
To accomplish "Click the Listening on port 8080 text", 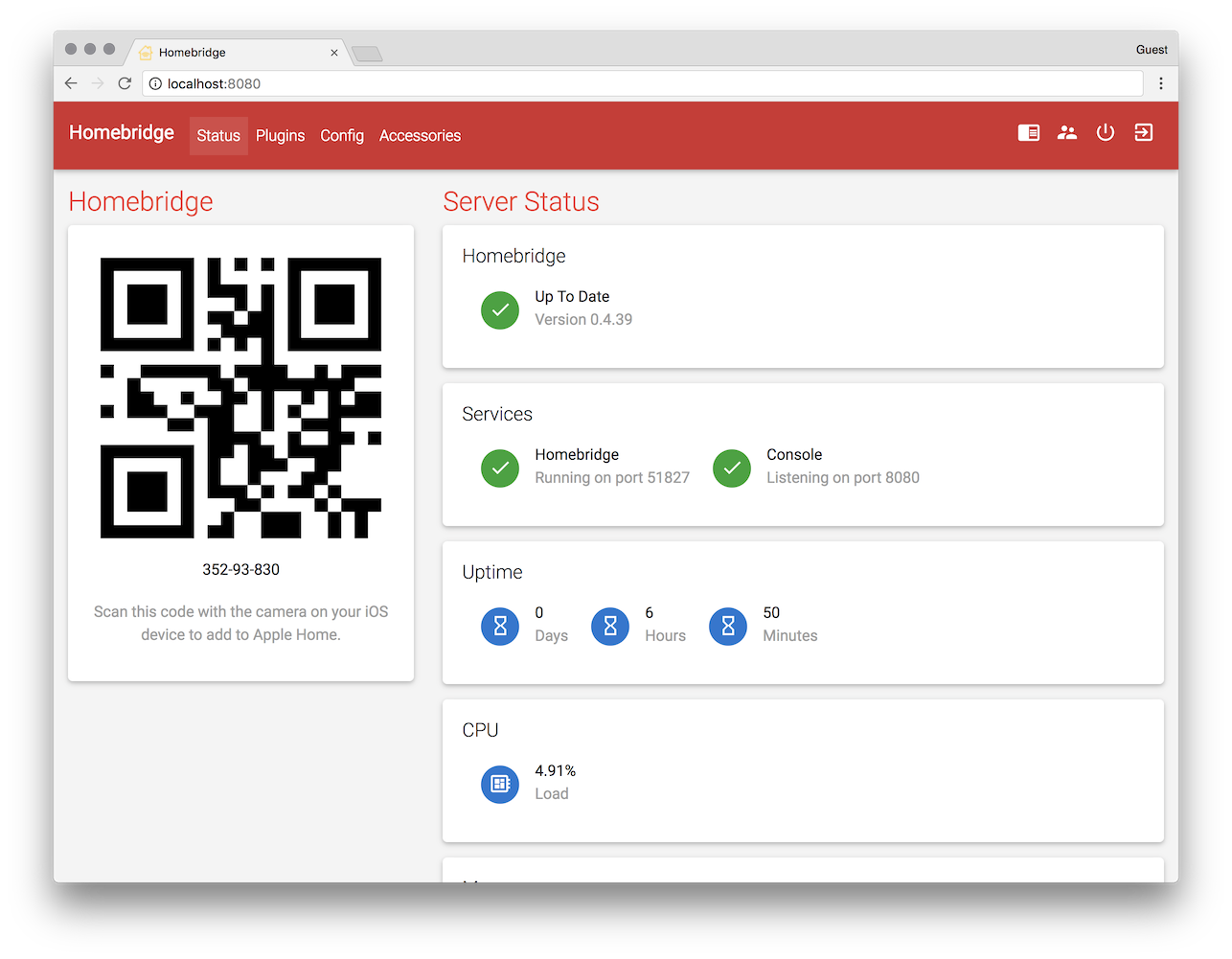I will click(843, 478).
